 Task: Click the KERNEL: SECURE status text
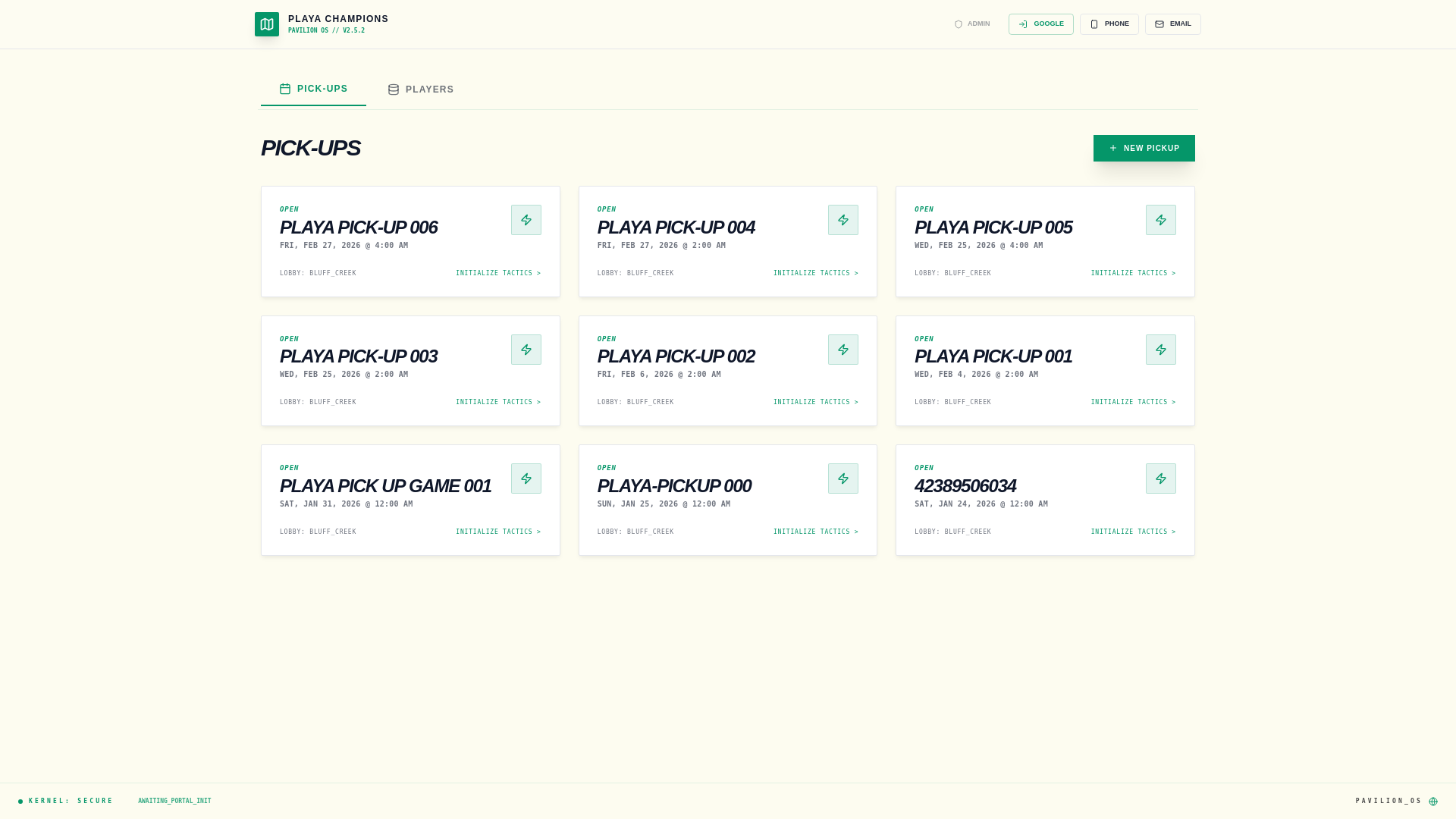pyautogui.click(x=71, y=802)
